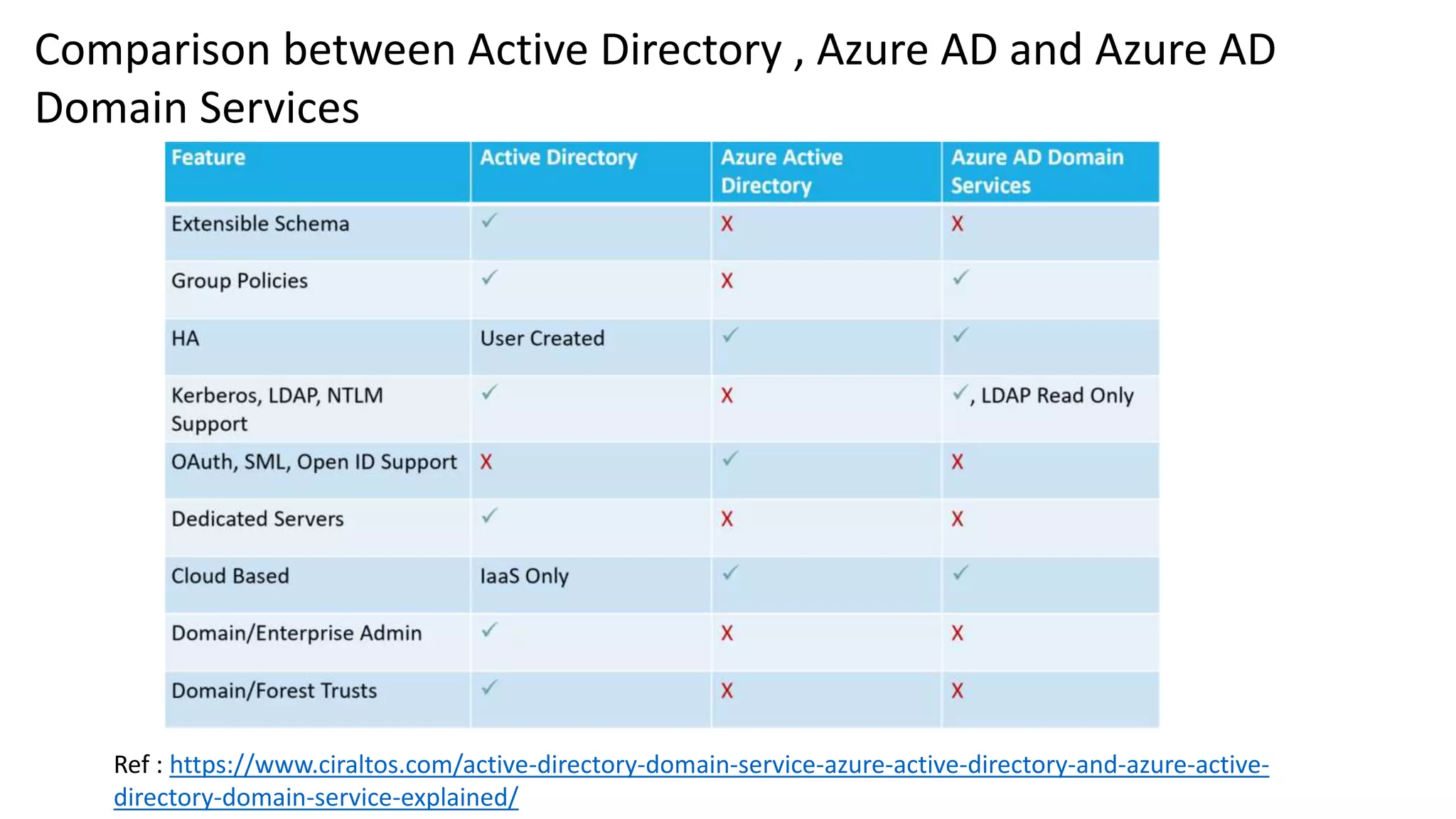The width and height of the screenshot is (1456, 819).
Task: Click 'OAuth, SML, Open ID Support' label
Action: coord(314,462)
